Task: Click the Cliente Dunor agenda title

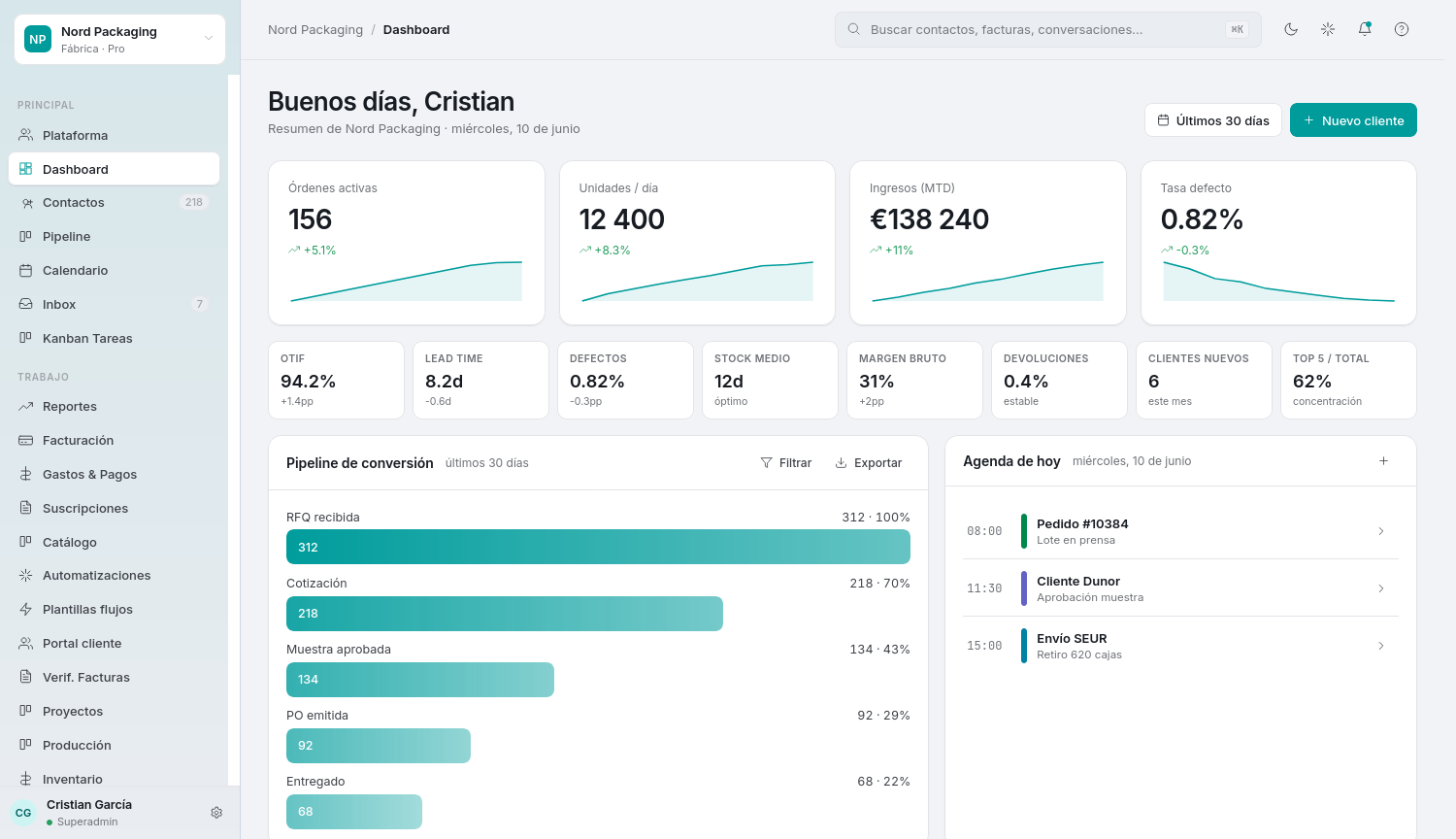Action: [x=1078, y=581]
